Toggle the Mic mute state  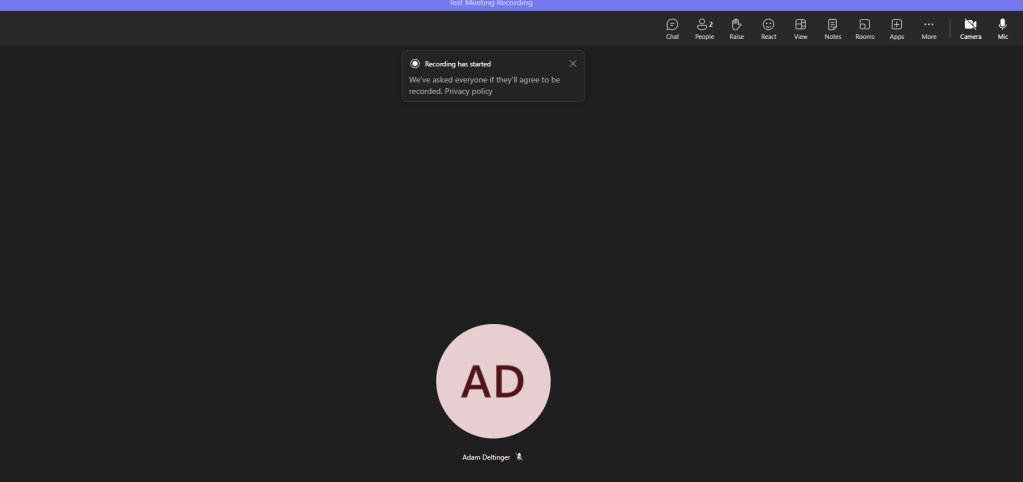coord(1002,28)
